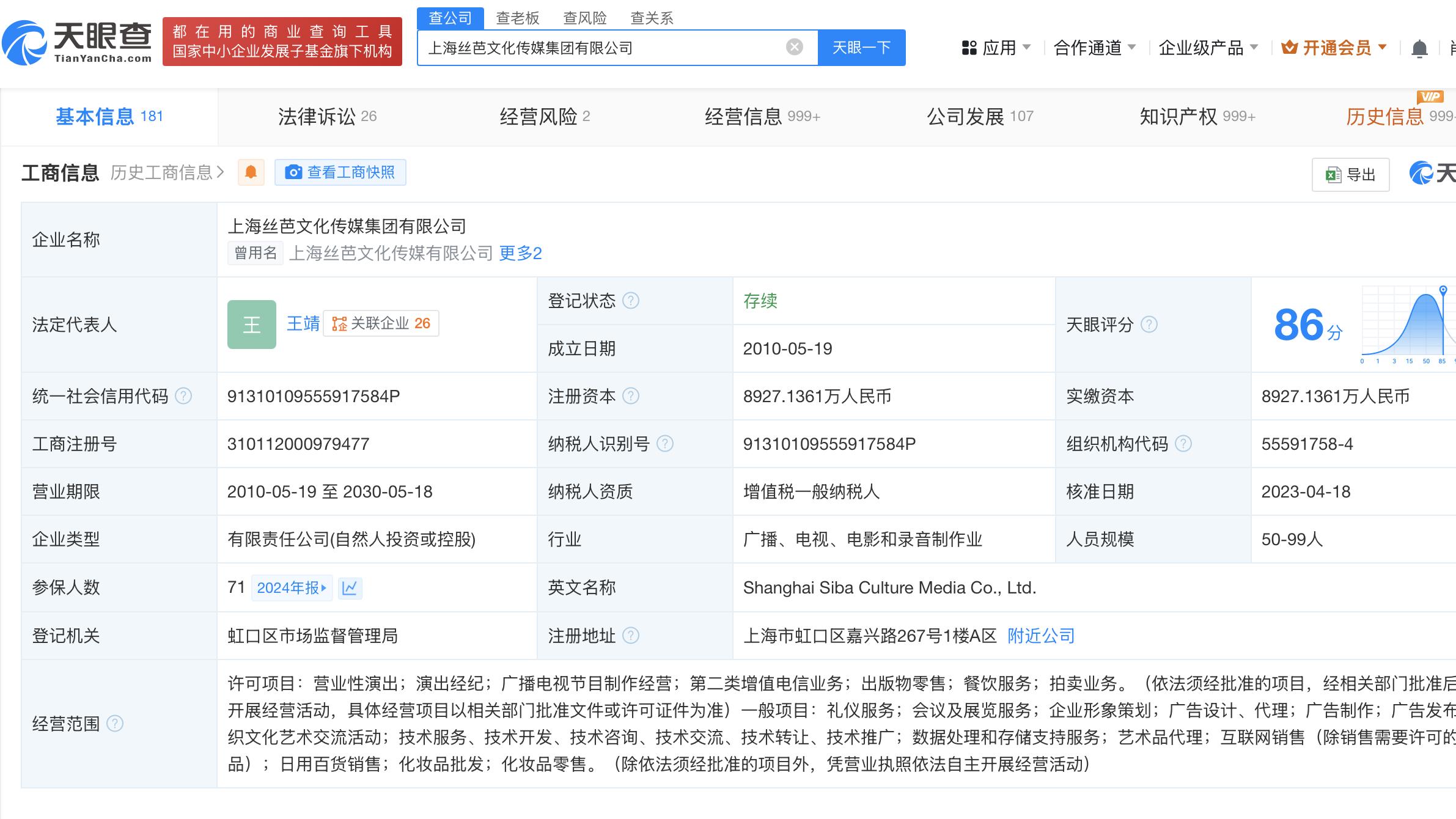Expand the 企业级产品 dropdown

click(x=1208, y=48)
